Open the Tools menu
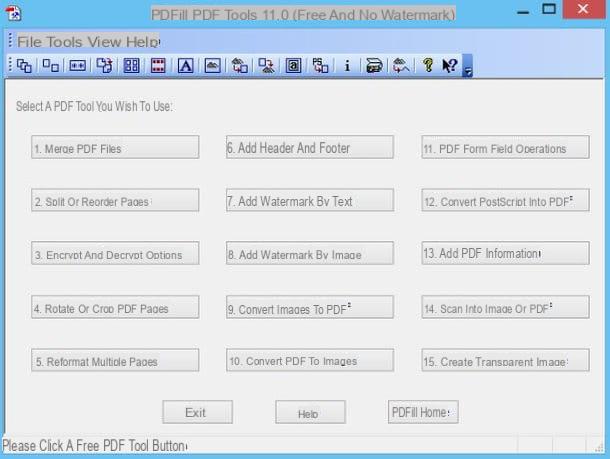 (64, 42)
